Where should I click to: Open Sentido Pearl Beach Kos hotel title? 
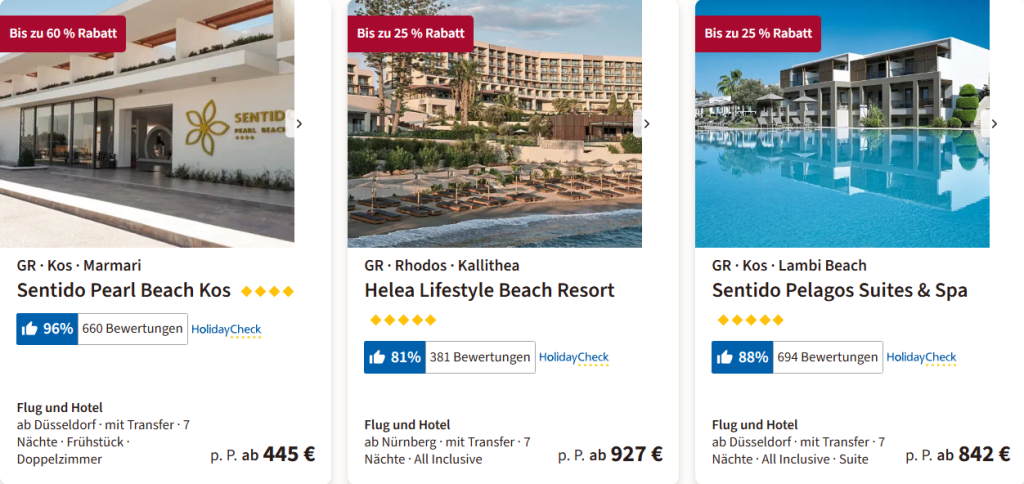coord(124,291)
